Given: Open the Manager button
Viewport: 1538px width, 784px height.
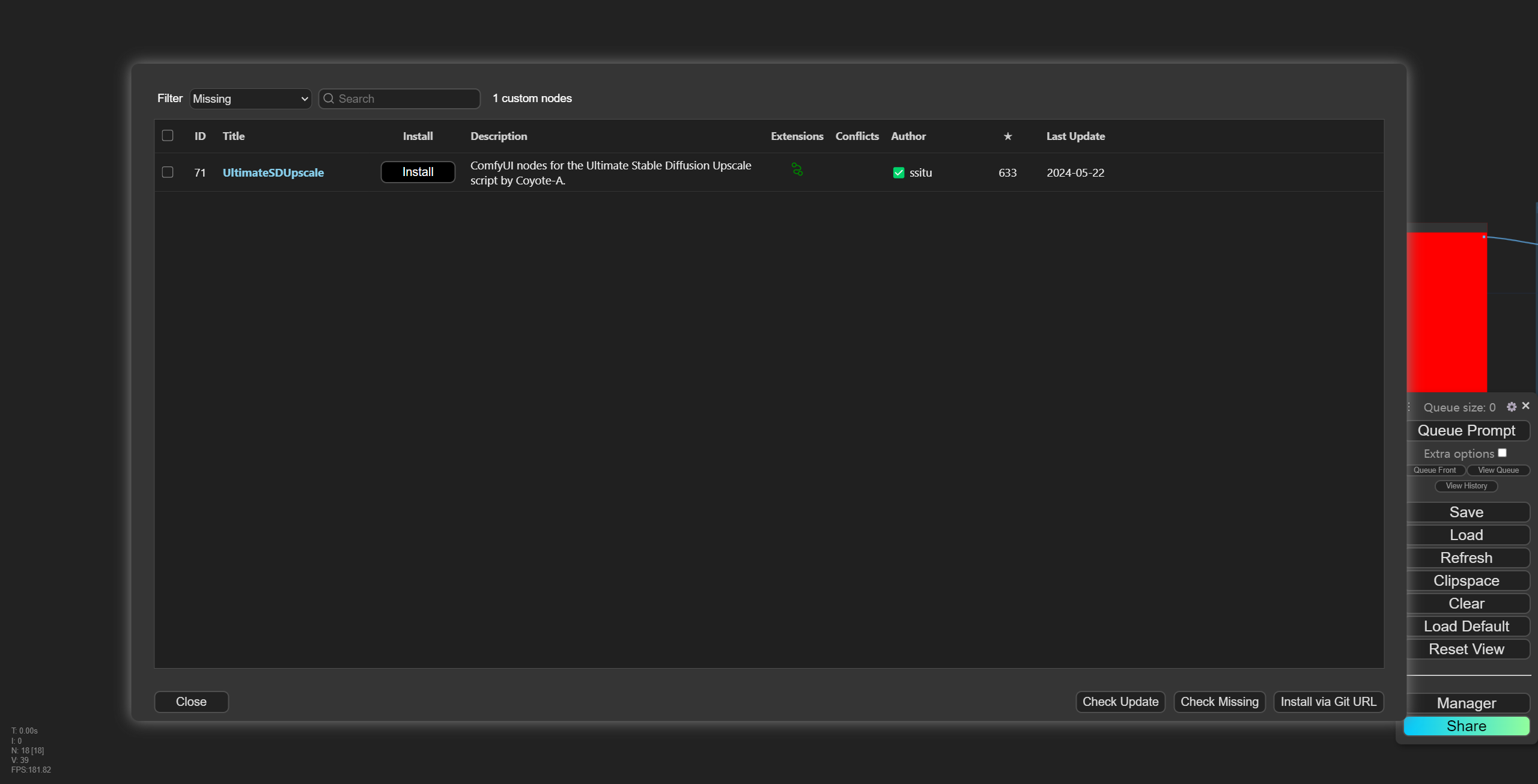Looking at the screenshot, I should click(x=1467, y=703).
